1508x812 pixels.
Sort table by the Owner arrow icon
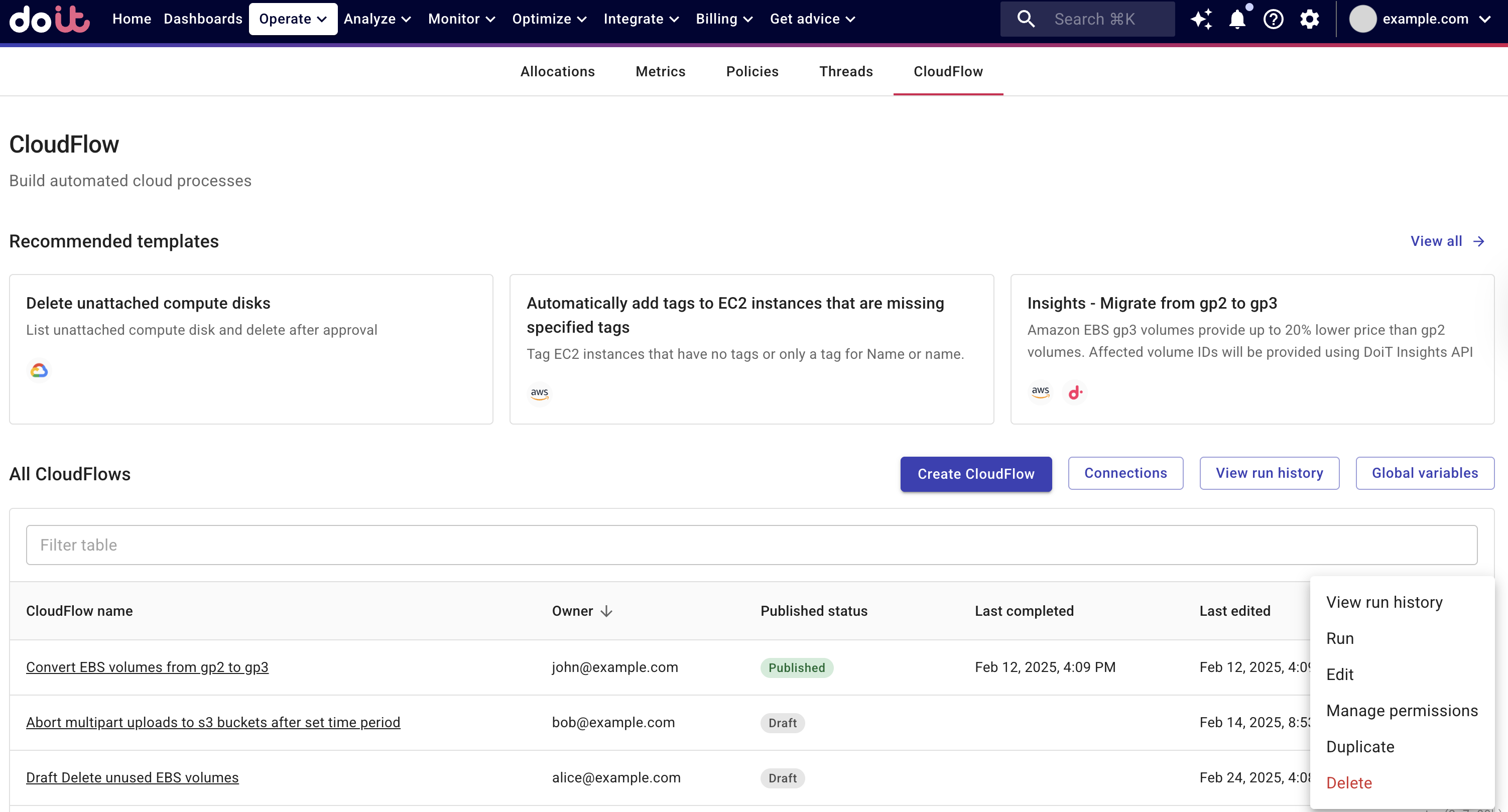click(606, 611)
